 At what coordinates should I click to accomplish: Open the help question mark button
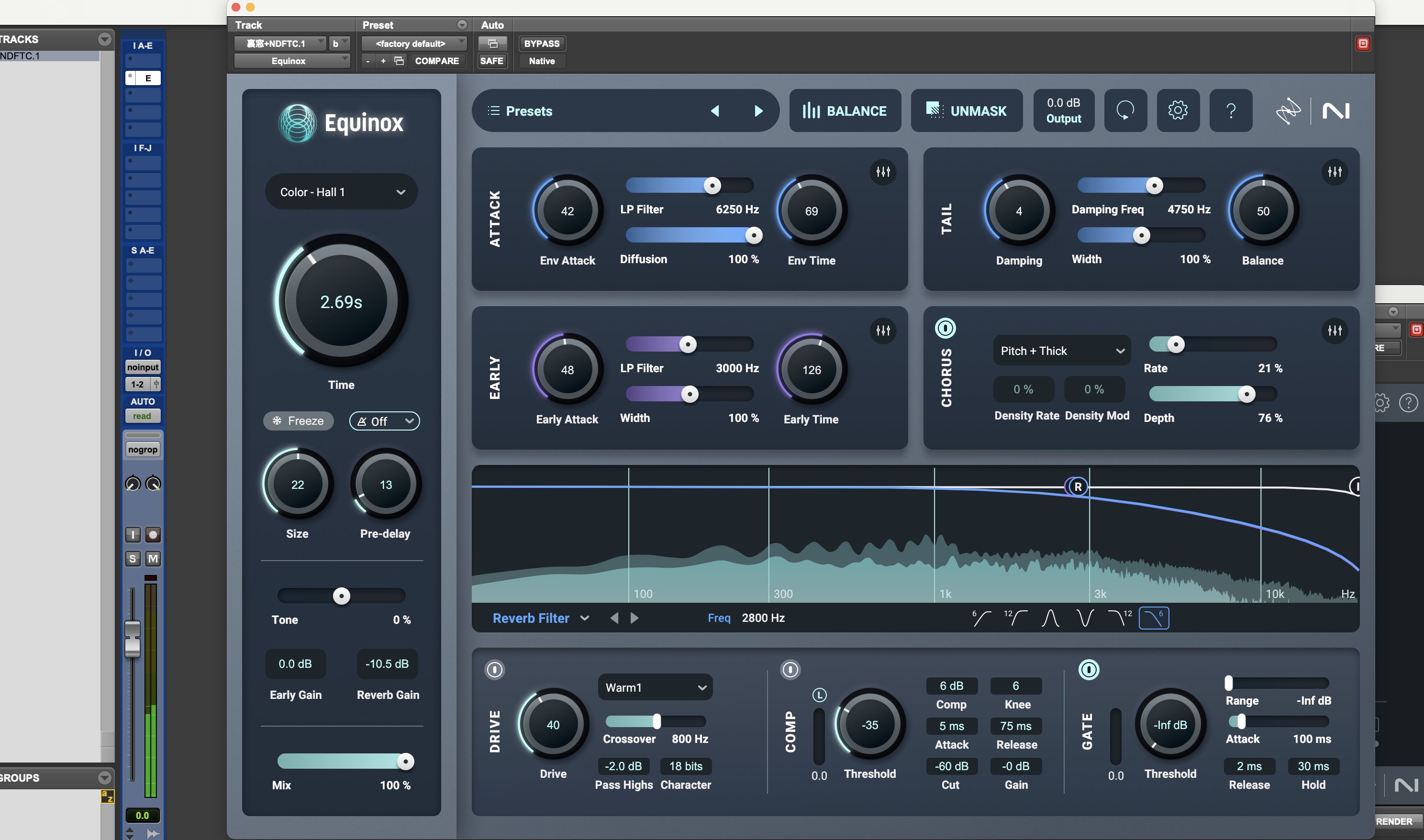coord(1230,111)
